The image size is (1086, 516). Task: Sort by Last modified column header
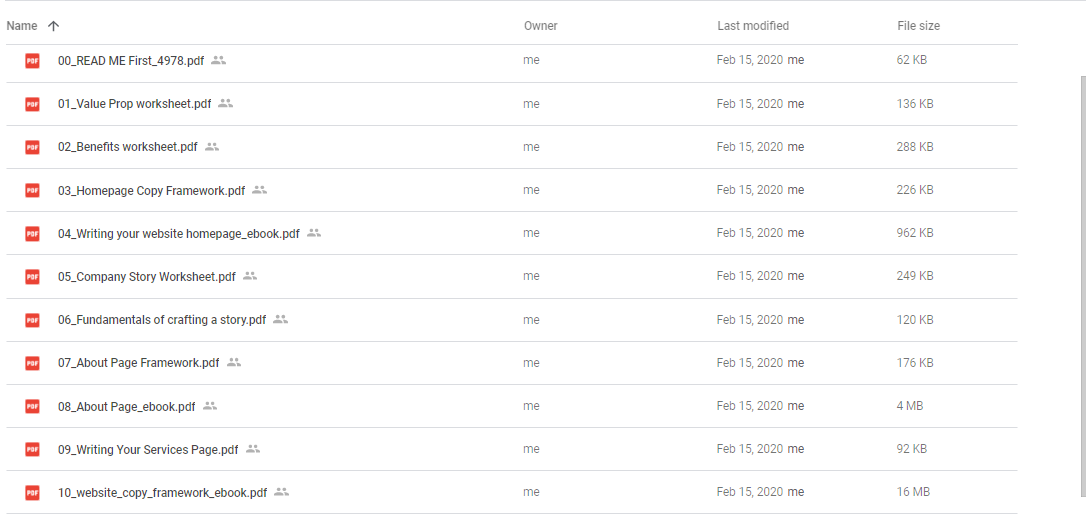(x=752, y=26)
